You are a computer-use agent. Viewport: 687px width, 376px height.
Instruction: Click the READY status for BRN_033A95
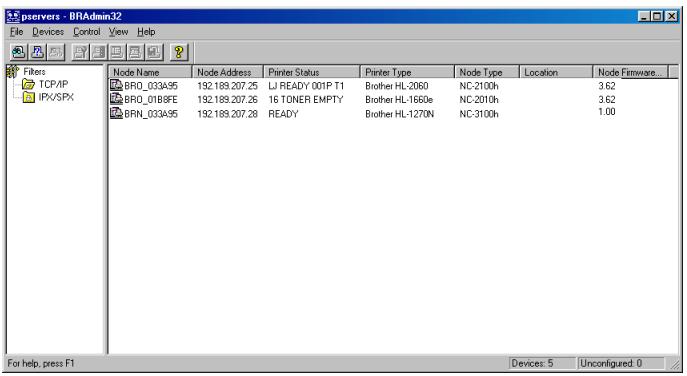coord(283,114)
